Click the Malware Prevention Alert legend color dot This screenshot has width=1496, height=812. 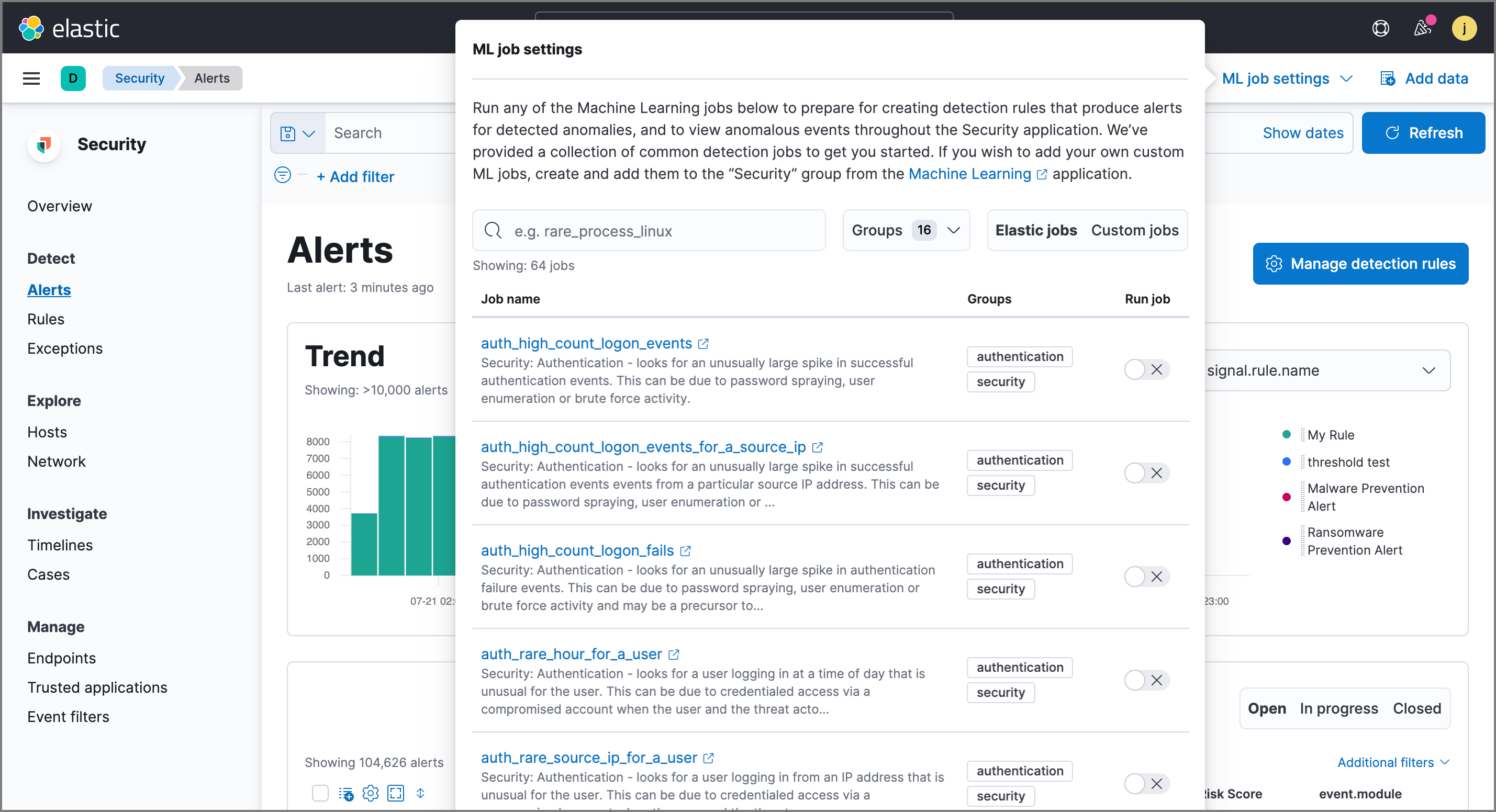(x=1287, y=497)
